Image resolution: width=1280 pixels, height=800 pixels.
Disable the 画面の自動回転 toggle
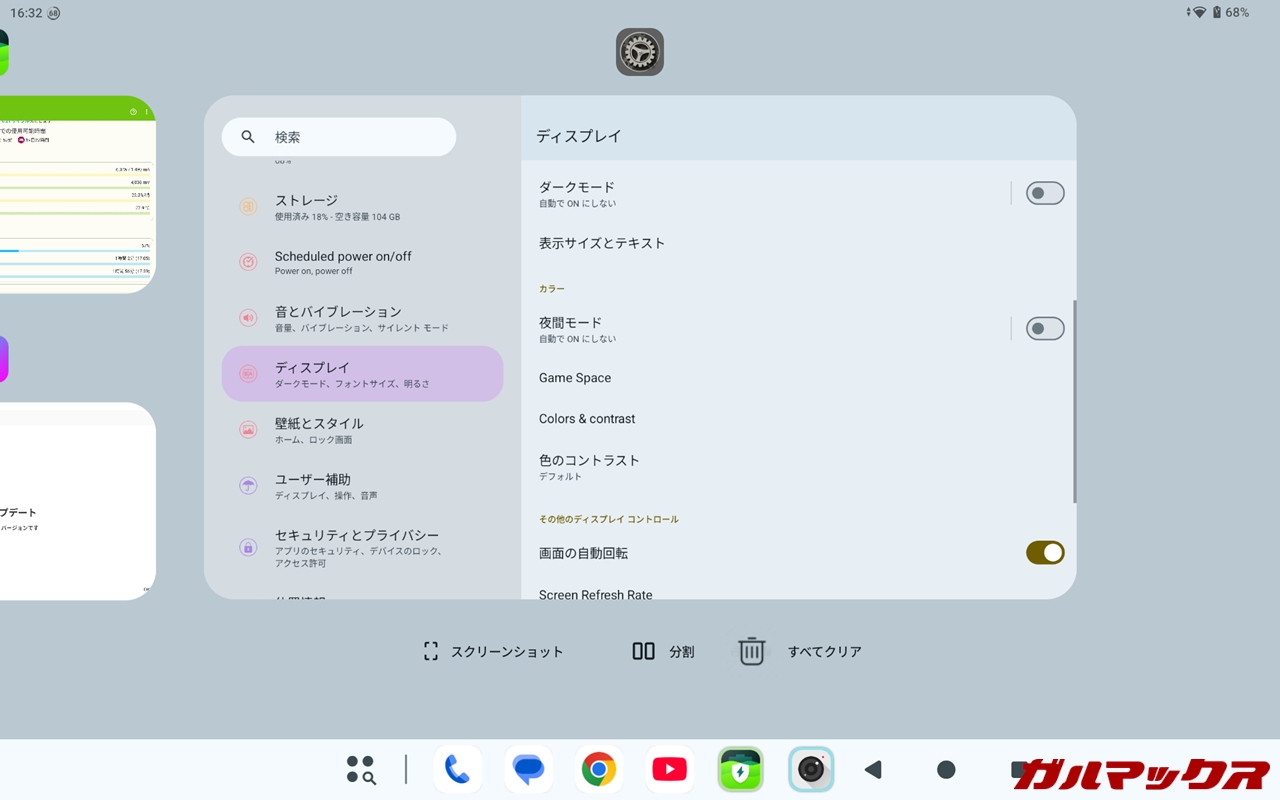click(x=1044, y=553)
